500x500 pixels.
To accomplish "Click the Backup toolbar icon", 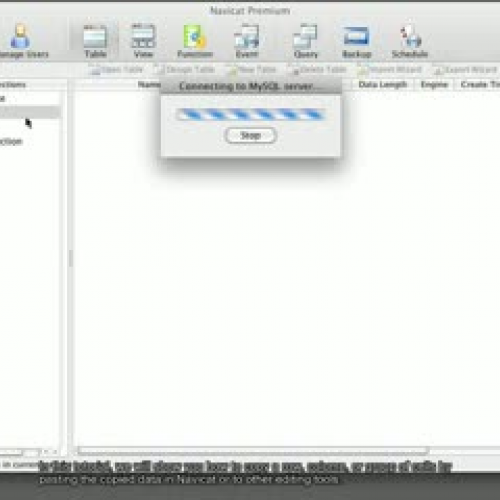I will 356,42.
